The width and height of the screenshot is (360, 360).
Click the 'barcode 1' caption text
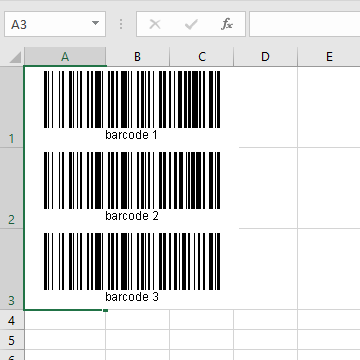131,135
